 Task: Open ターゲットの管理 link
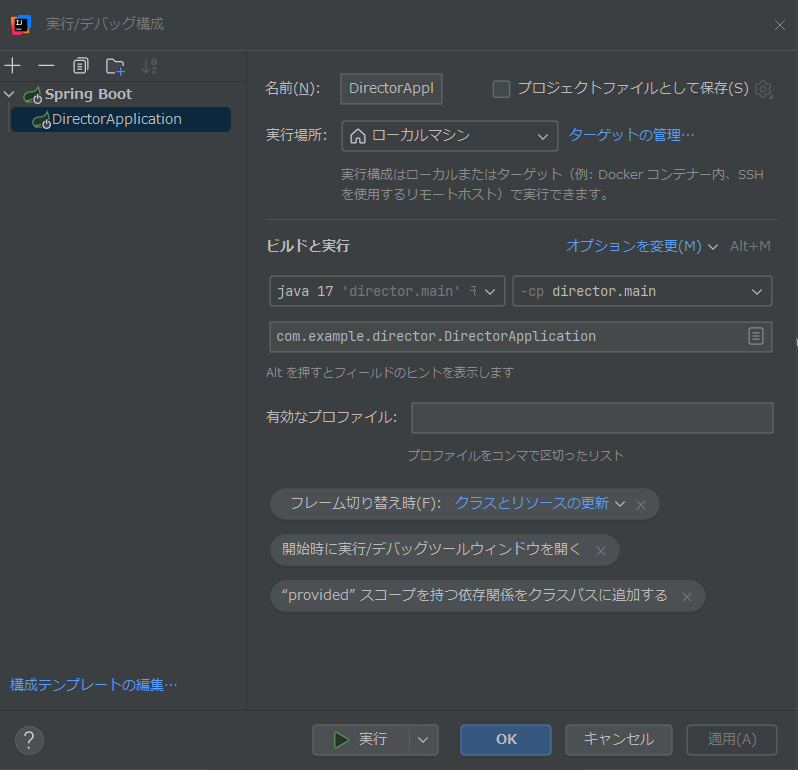(x=631, y=135)
